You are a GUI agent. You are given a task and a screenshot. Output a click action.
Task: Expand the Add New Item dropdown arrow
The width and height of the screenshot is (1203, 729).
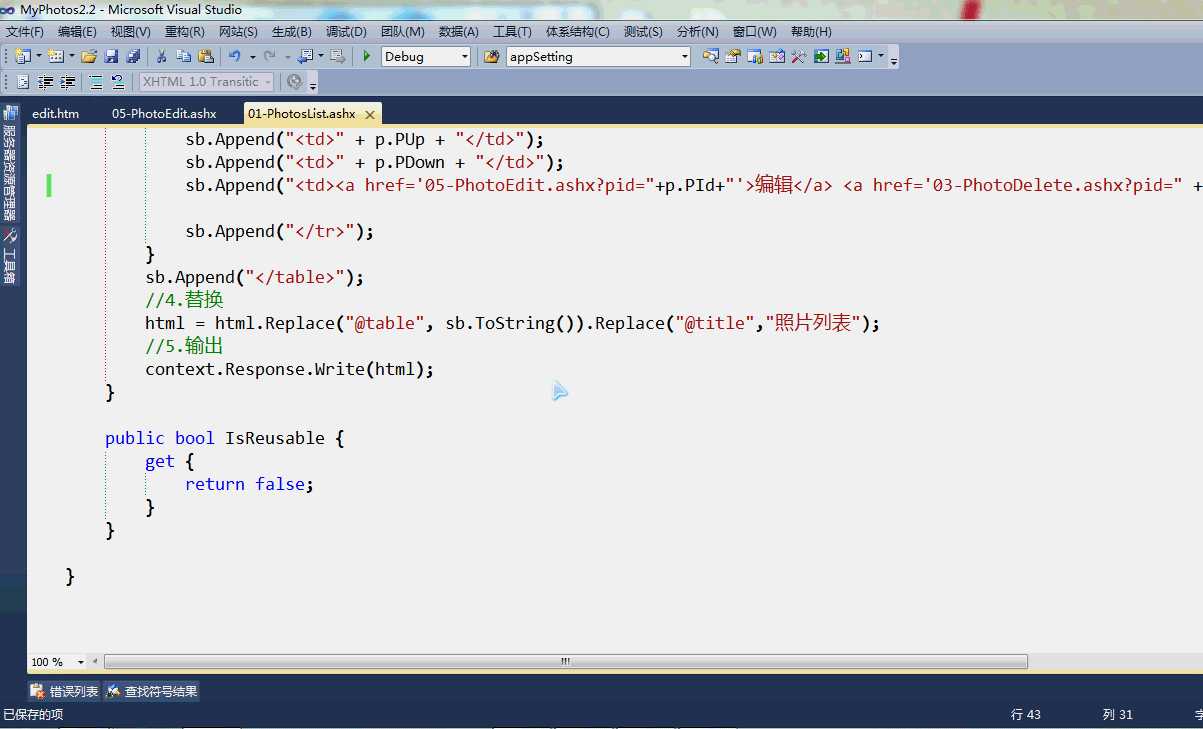point(72,56)
